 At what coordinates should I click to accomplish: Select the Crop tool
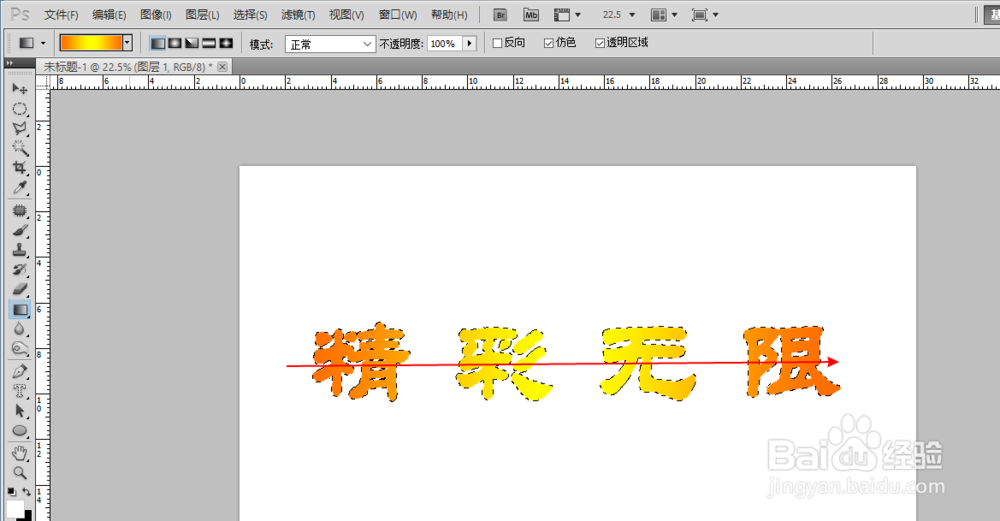tap(20, 168)
